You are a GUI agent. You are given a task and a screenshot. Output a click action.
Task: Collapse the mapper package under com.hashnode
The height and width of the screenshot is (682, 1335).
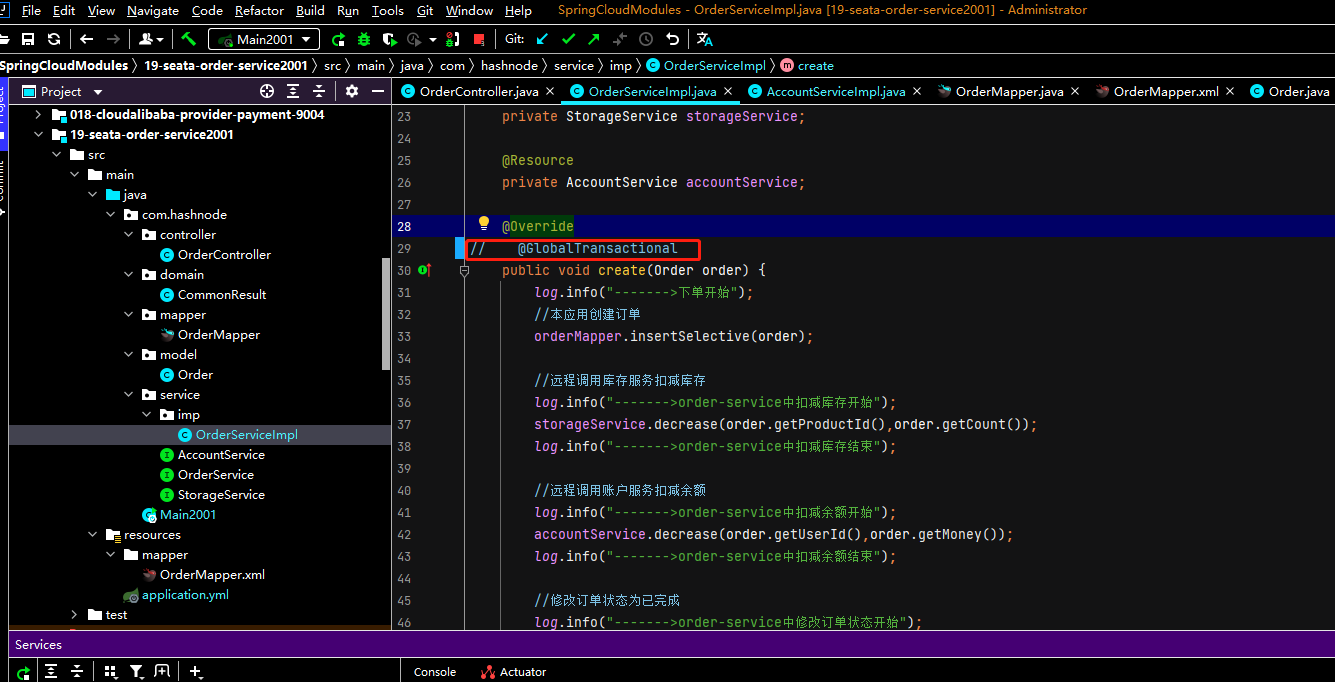point(129,315)
